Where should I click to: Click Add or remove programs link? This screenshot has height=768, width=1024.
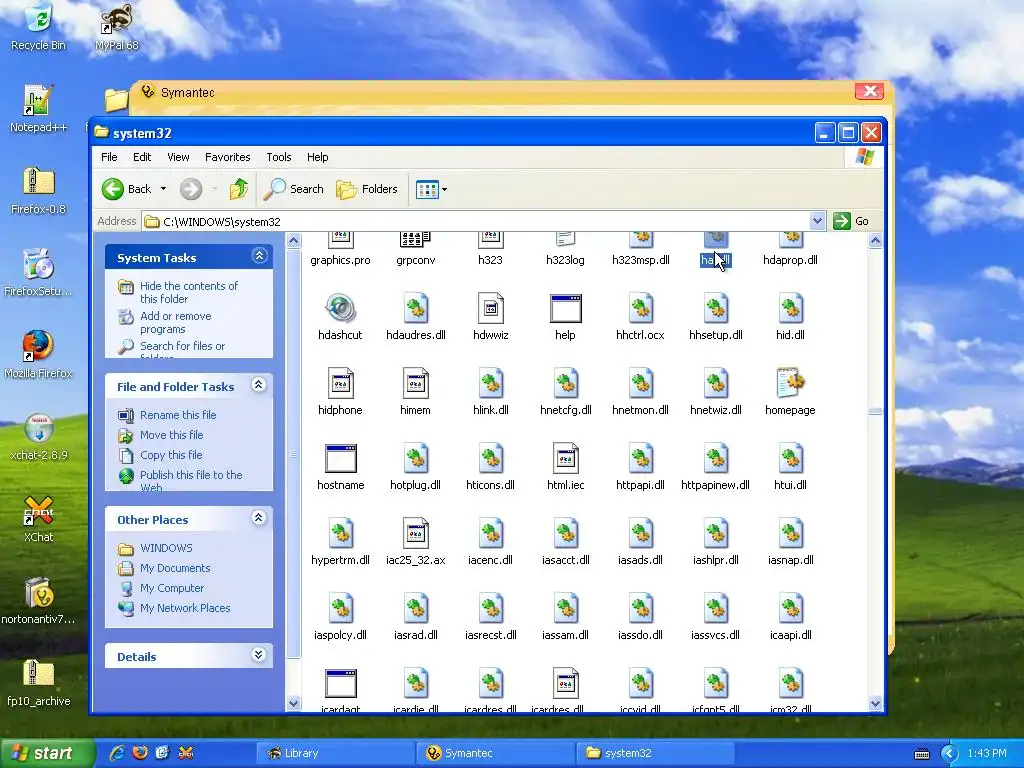click(x=176, y=323)
